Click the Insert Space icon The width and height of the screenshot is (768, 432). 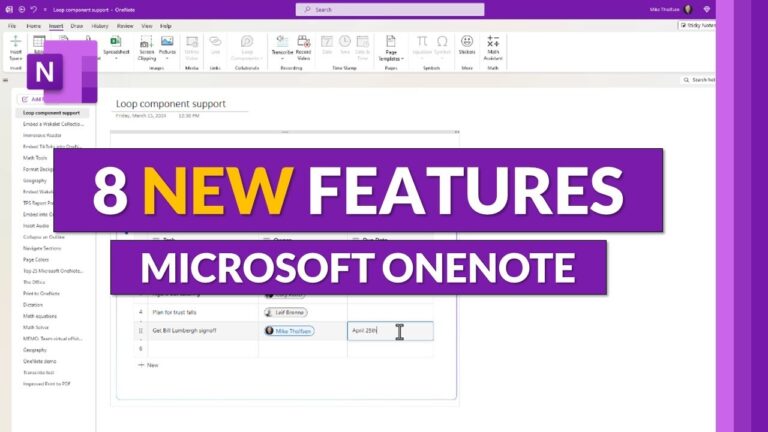pos(15,48)
